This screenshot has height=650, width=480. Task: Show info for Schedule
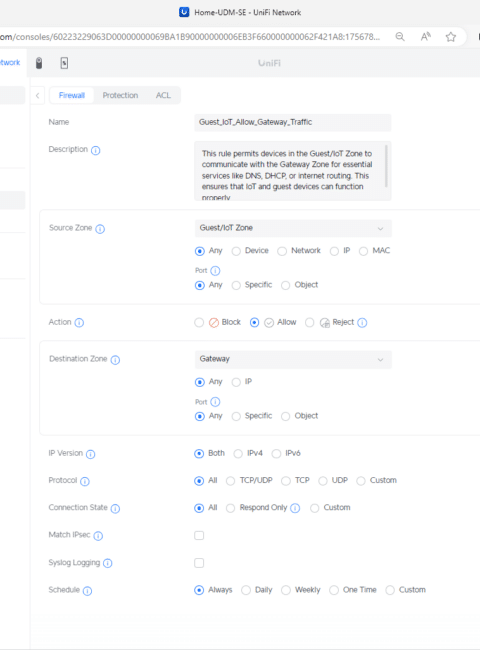(x=87, y=591)
